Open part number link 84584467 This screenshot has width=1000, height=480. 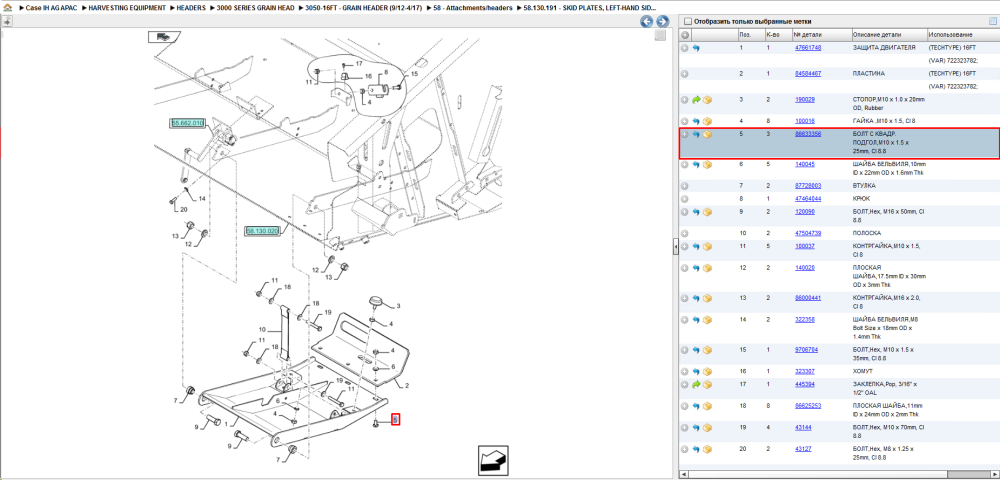(807, 74)
